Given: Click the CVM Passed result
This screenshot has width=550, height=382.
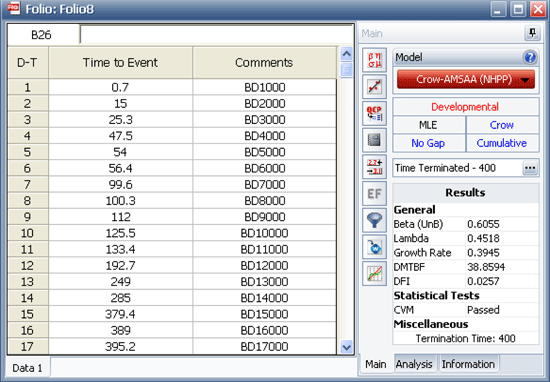Looking at the screenshot, I should (483, 310).
